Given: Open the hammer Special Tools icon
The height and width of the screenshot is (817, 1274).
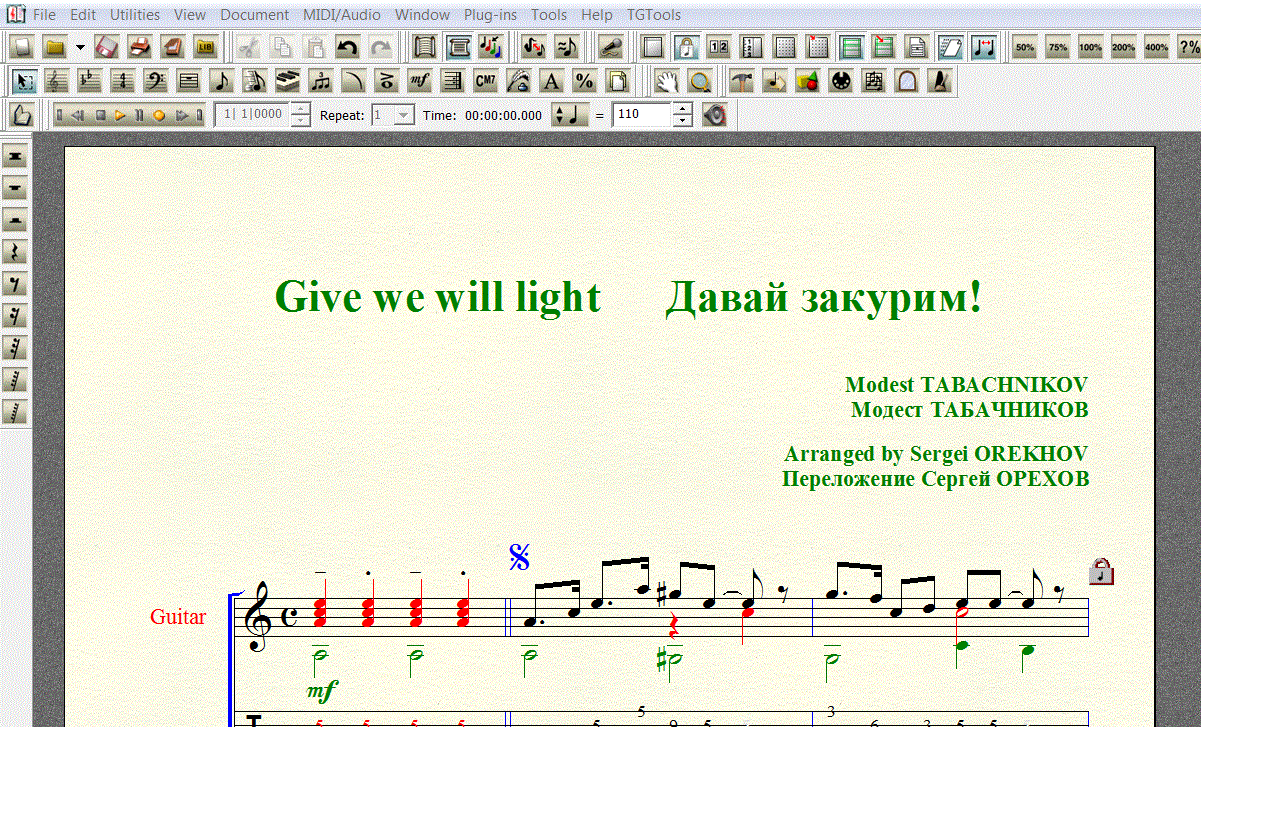Looking at the screenshot, I should coord(741,81).
